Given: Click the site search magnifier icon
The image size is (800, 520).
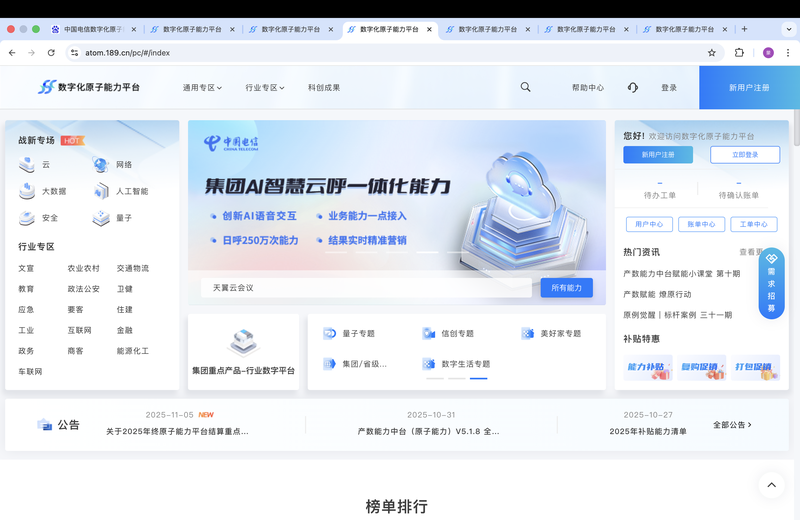Looking at the screenshot, I should pos(525,87).
